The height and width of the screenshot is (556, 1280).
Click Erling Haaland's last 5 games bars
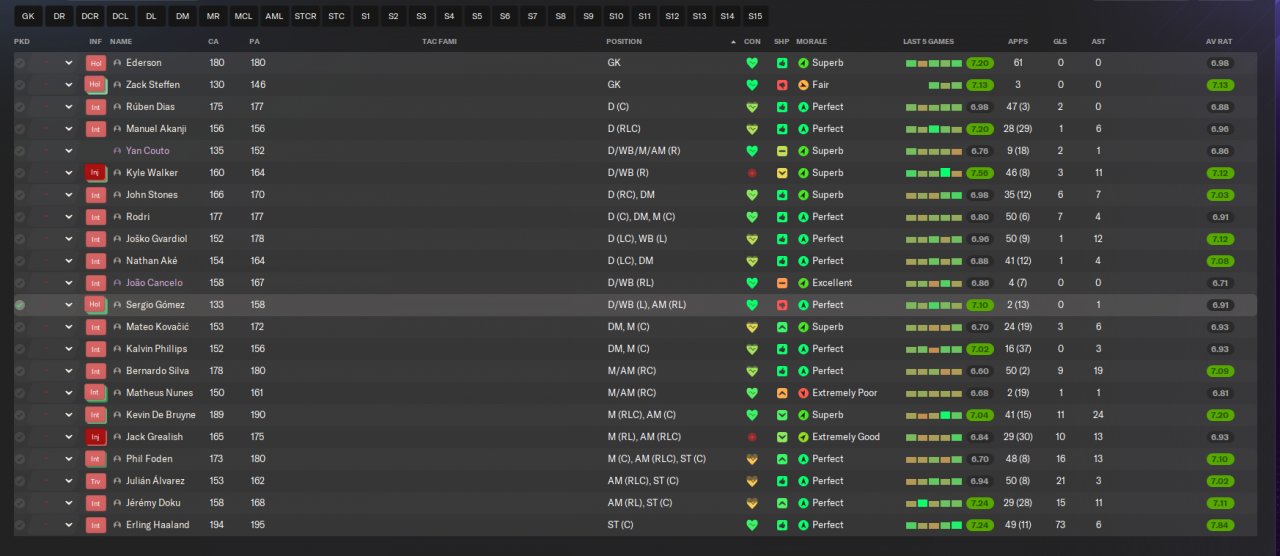[x=934, y=525]
